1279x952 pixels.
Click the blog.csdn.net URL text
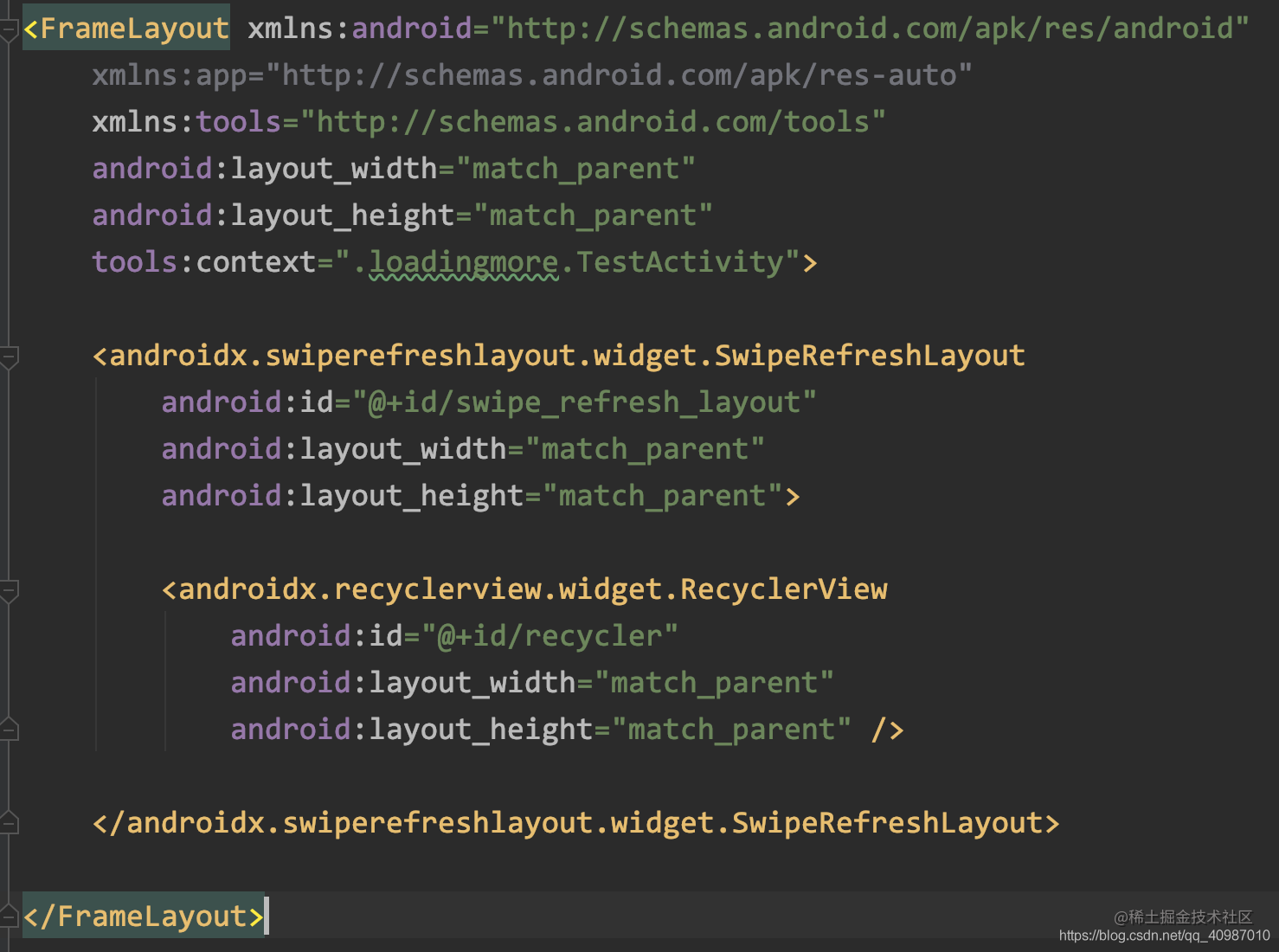tap(1165, 936)
